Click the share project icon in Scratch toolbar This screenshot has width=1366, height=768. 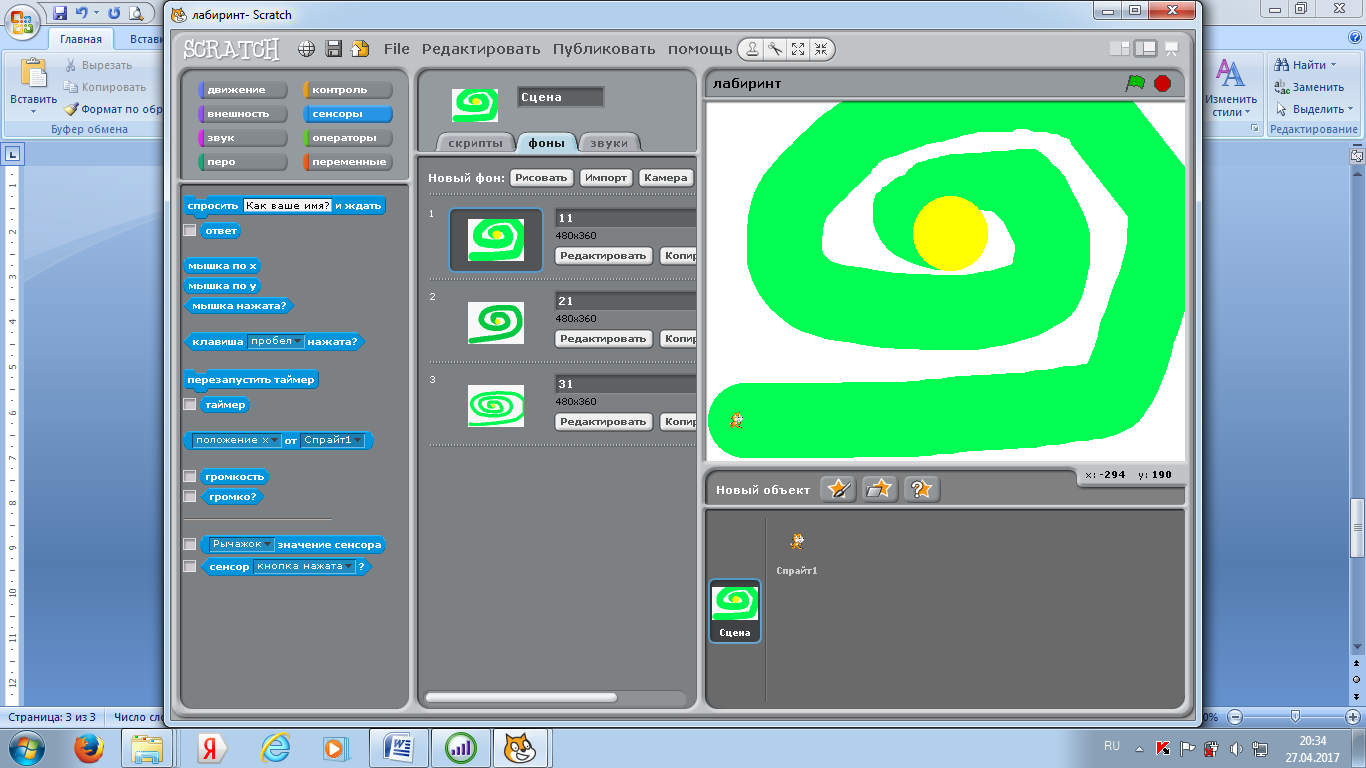point(360,49)
